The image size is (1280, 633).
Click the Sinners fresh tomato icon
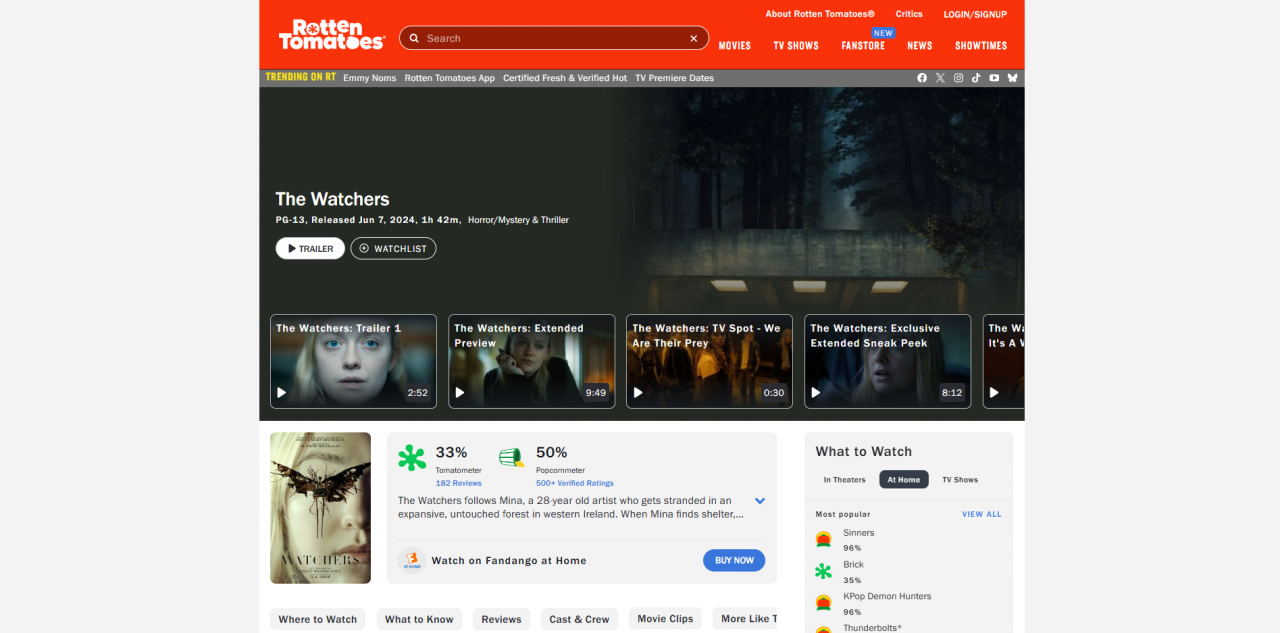823,540
